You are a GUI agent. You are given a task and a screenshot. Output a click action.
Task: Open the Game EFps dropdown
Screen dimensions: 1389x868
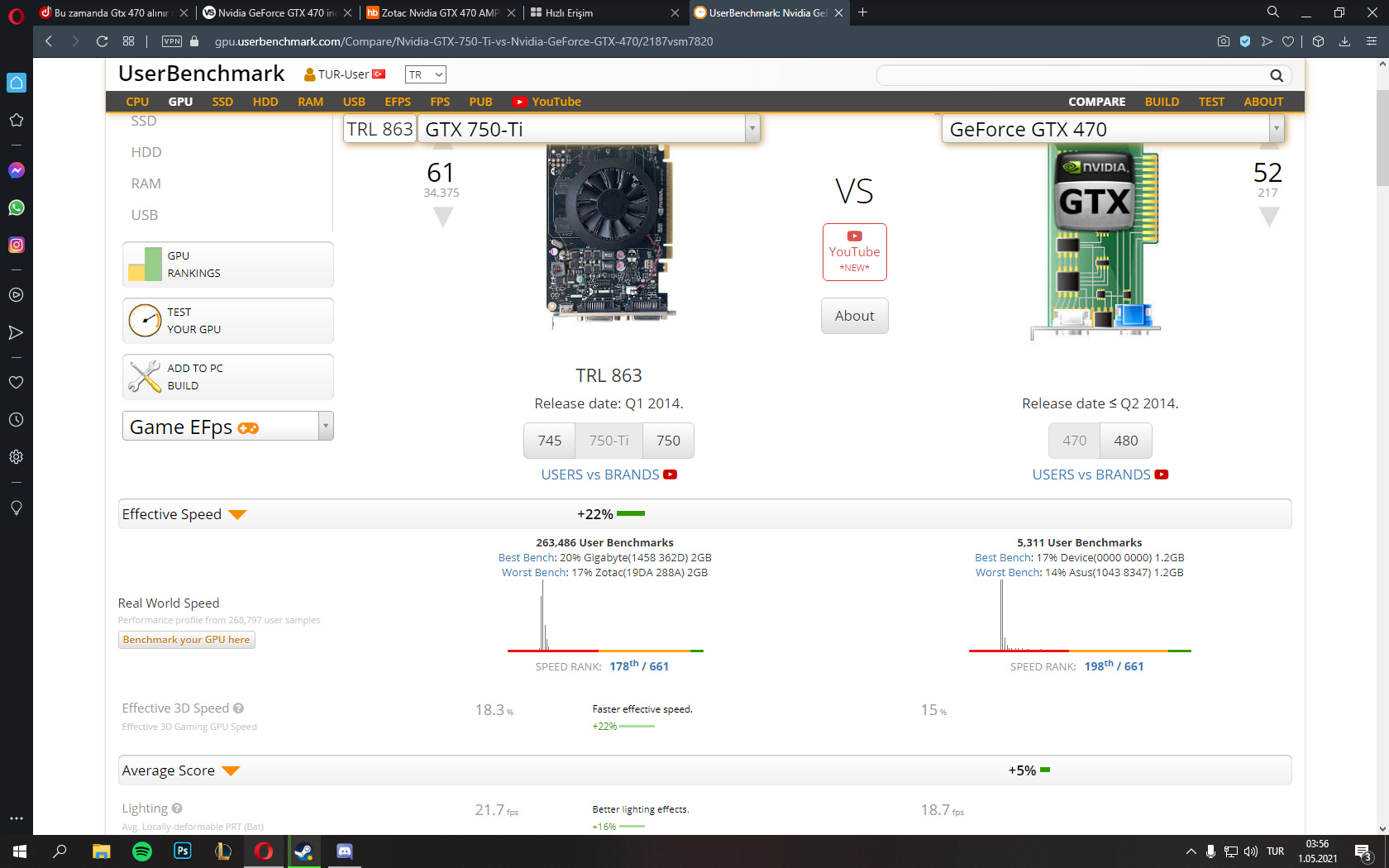pos(228,427)
